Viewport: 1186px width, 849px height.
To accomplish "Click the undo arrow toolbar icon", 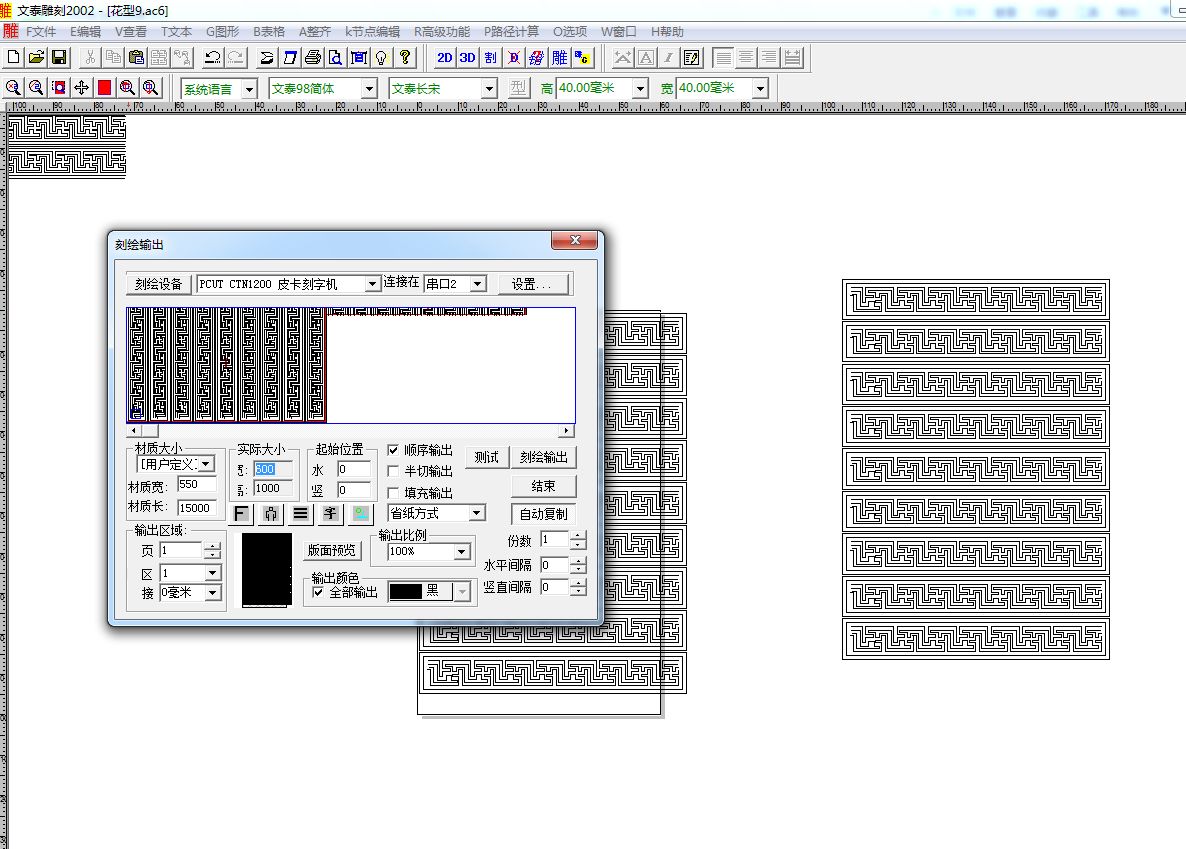I will tap(211, 58).
